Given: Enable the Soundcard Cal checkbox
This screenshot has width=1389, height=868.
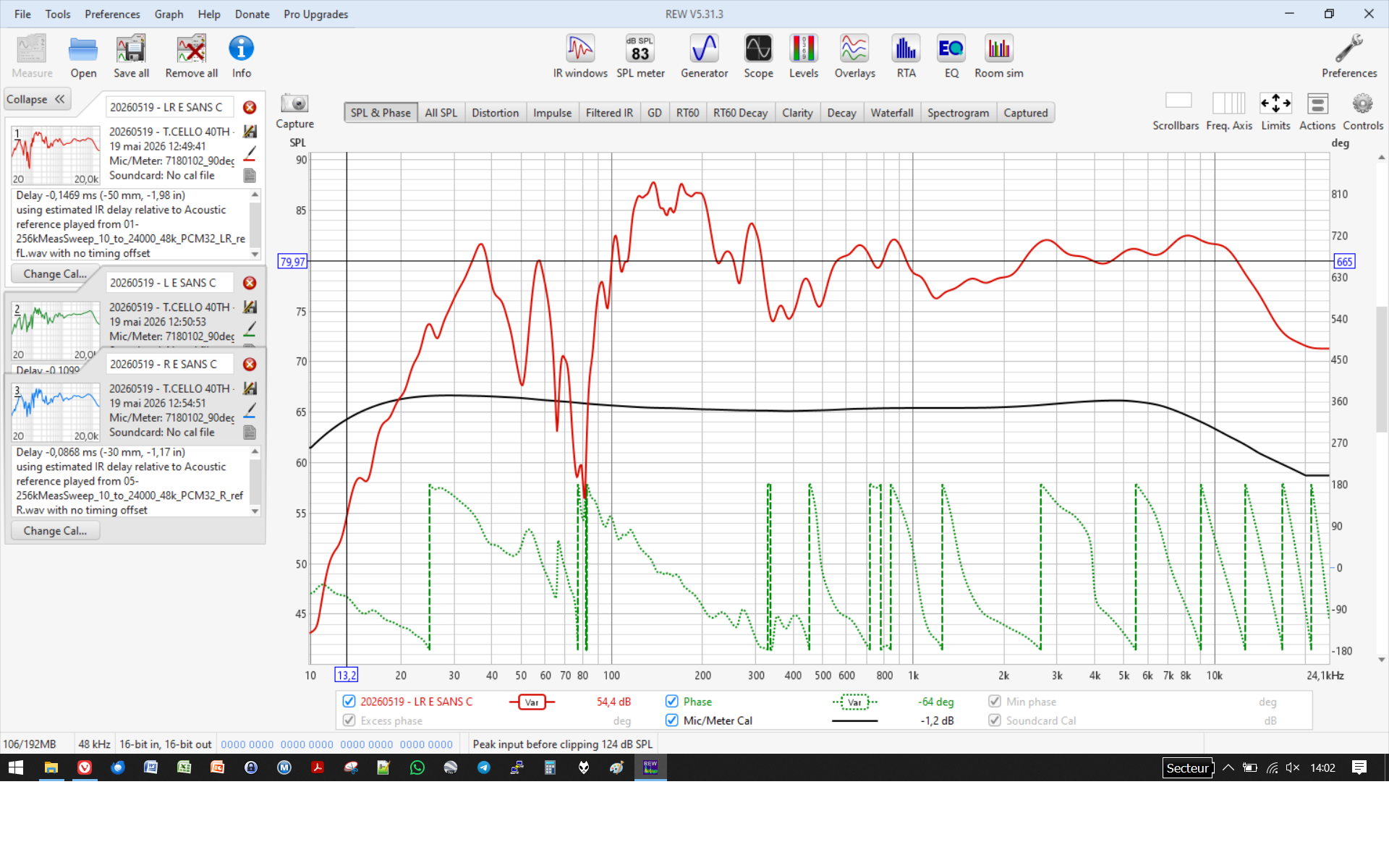Looking at the screenshot, I should pyautogui.click(x=995, y=720).
